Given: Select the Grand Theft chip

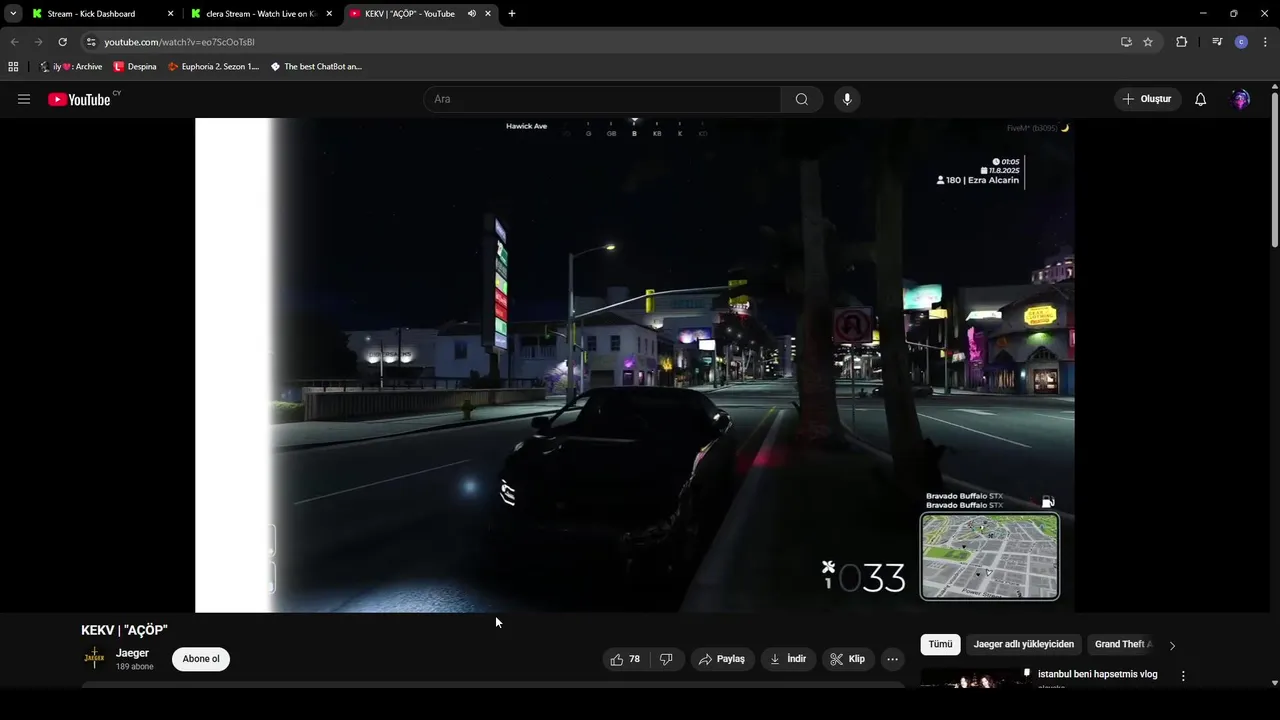Looking at the screenshot, I should [x=1123, y=645].
